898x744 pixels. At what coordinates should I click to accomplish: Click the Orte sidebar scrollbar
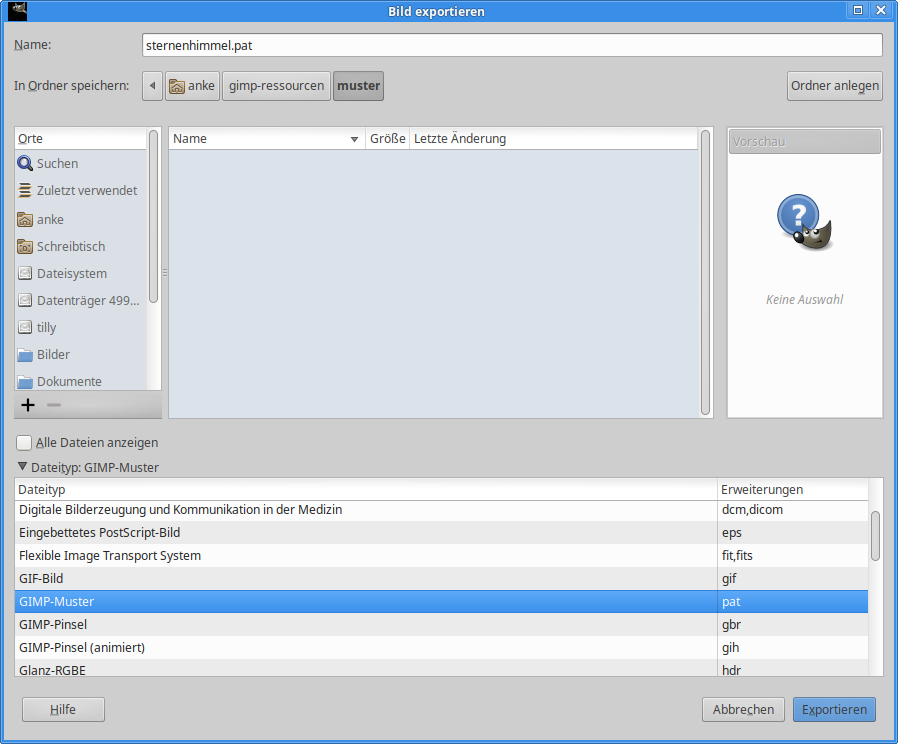click(153, 216)
